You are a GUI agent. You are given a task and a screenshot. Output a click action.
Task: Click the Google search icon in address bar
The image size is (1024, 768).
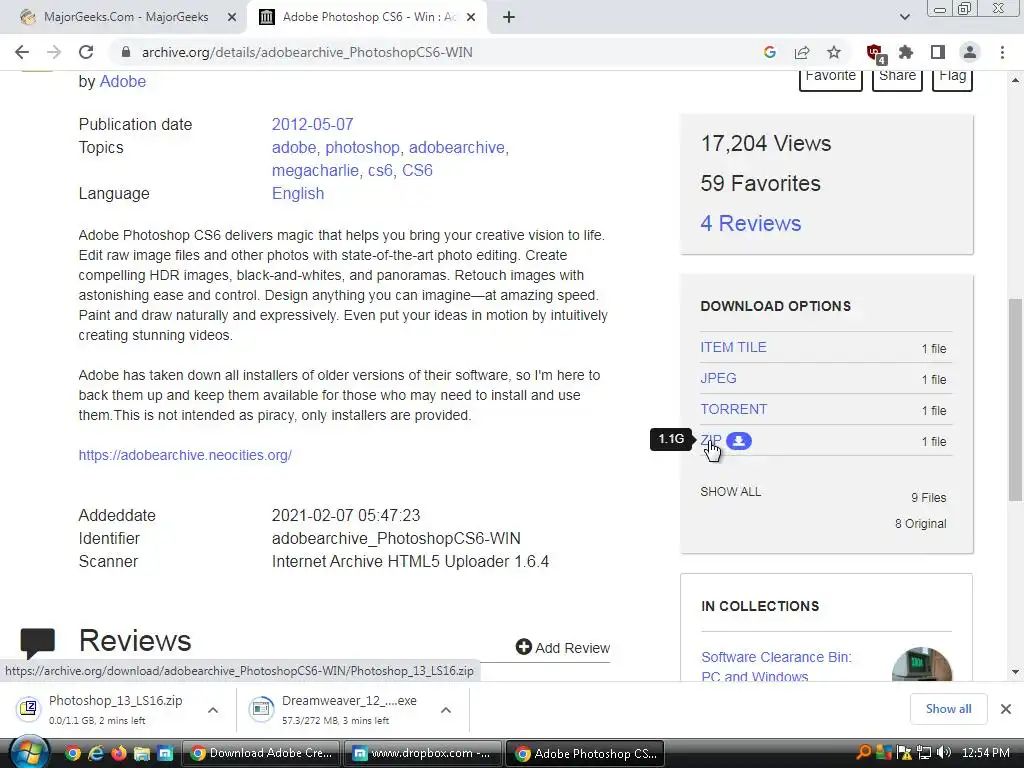coord(770,52)
